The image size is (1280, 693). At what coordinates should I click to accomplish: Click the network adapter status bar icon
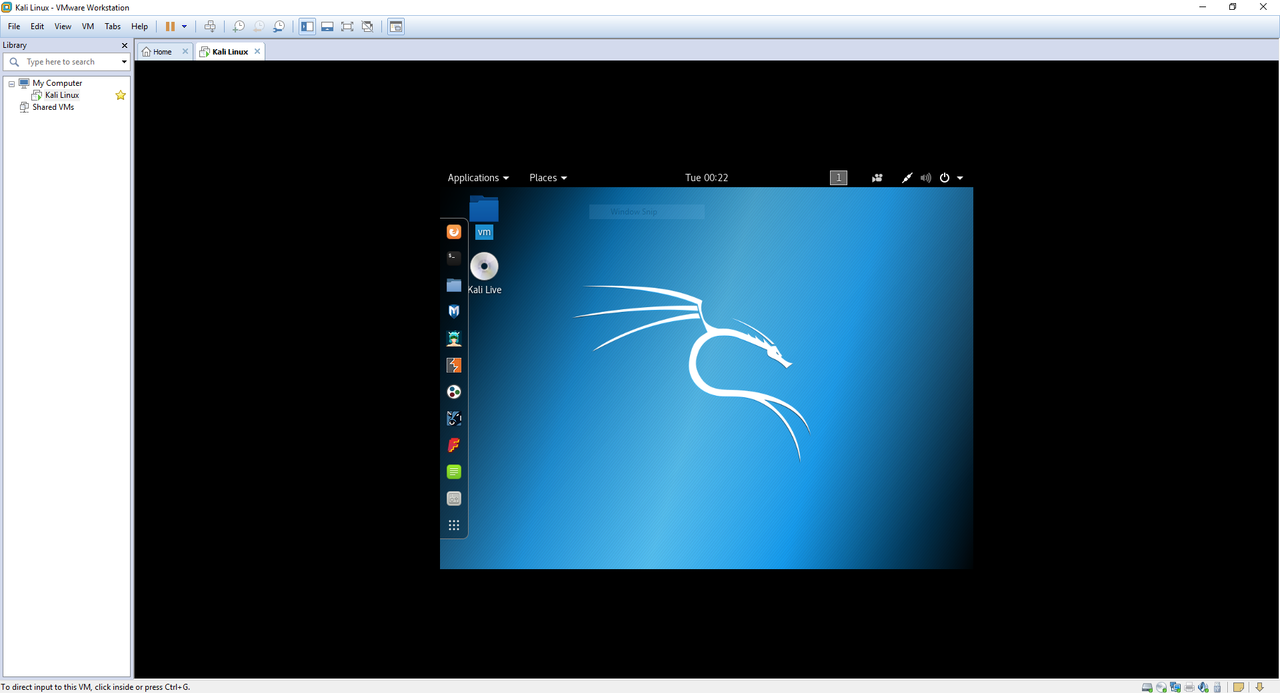(1175, 687)
